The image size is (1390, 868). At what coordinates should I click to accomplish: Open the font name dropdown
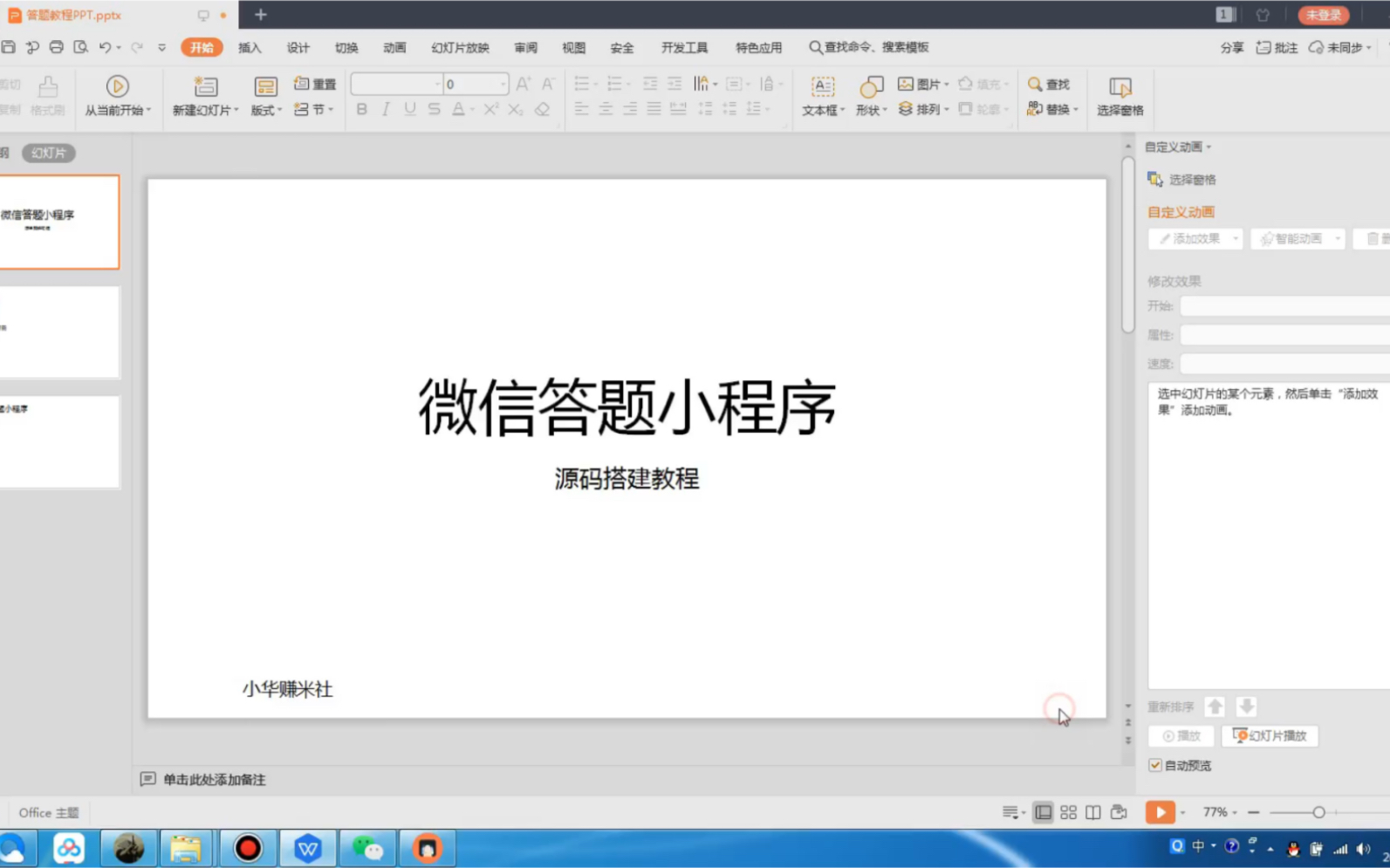437,84
